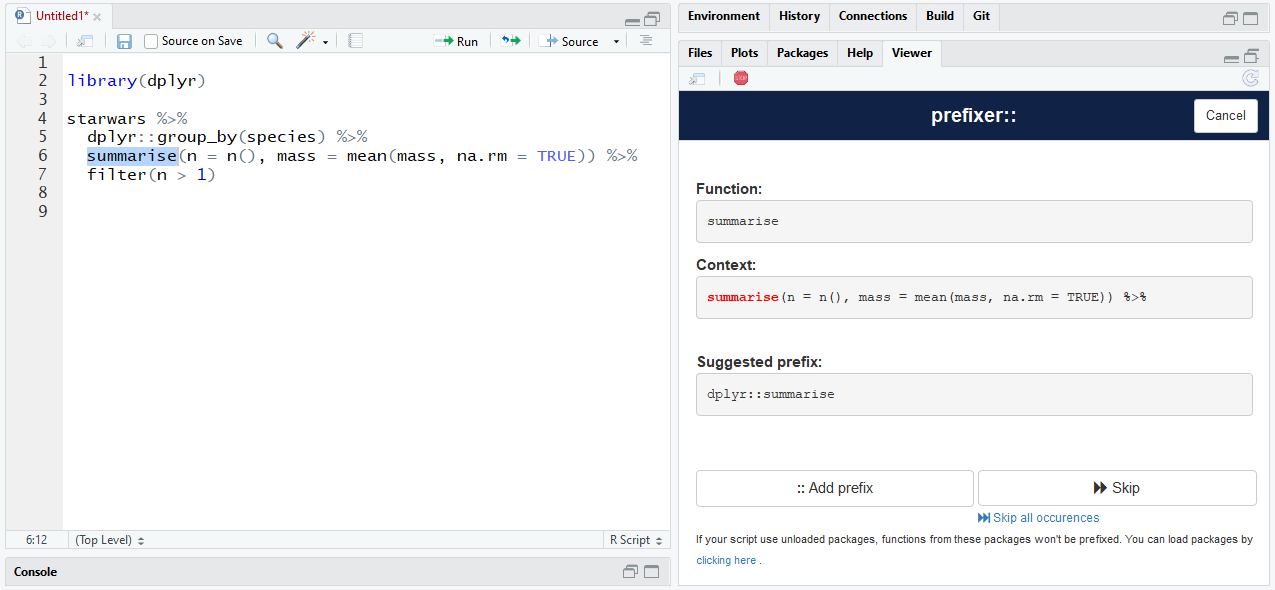The image size is (1275, 590).
Task: Show the document outline
Action: tap(646, 41)
